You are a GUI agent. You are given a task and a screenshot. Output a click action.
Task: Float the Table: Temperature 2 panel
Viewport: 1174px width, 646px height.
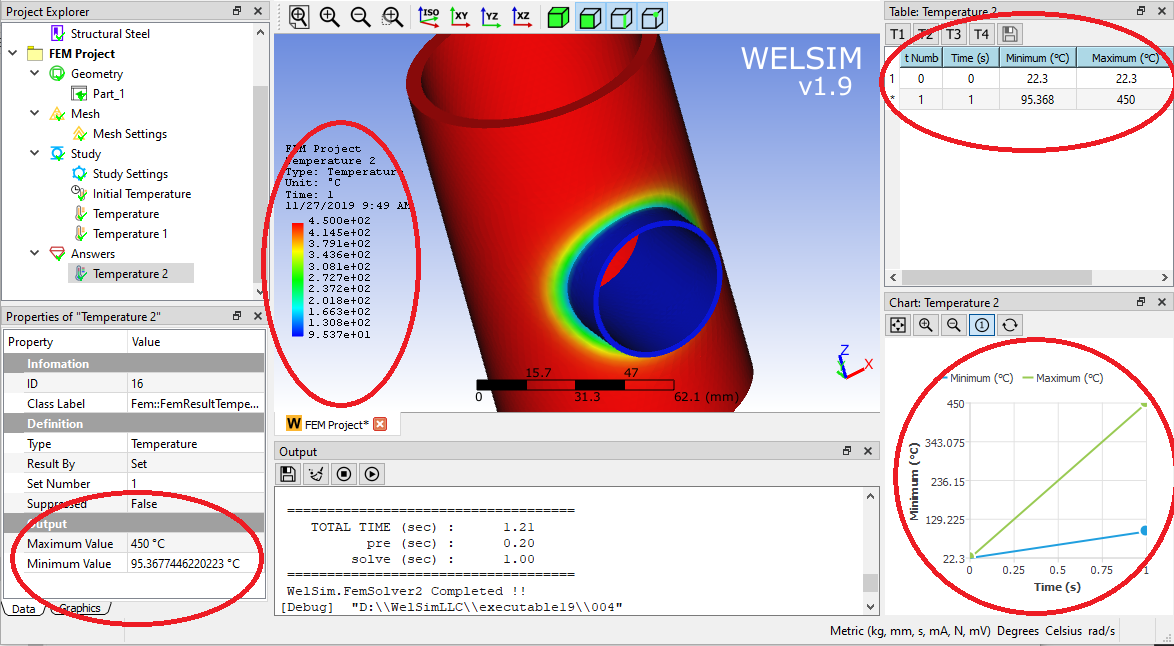pos(1141,10)
